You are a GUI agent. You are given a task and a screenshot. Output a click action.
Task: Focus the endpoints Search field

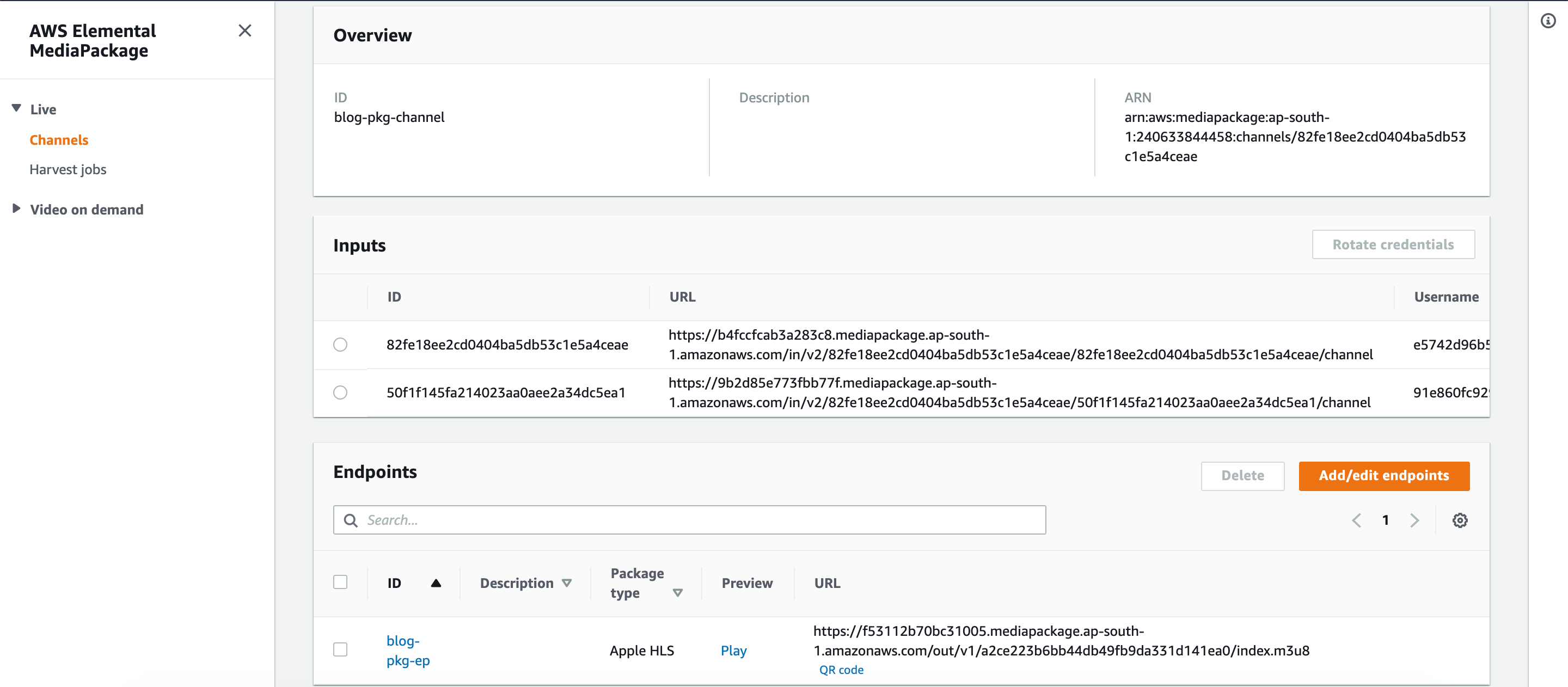(689, 520)
